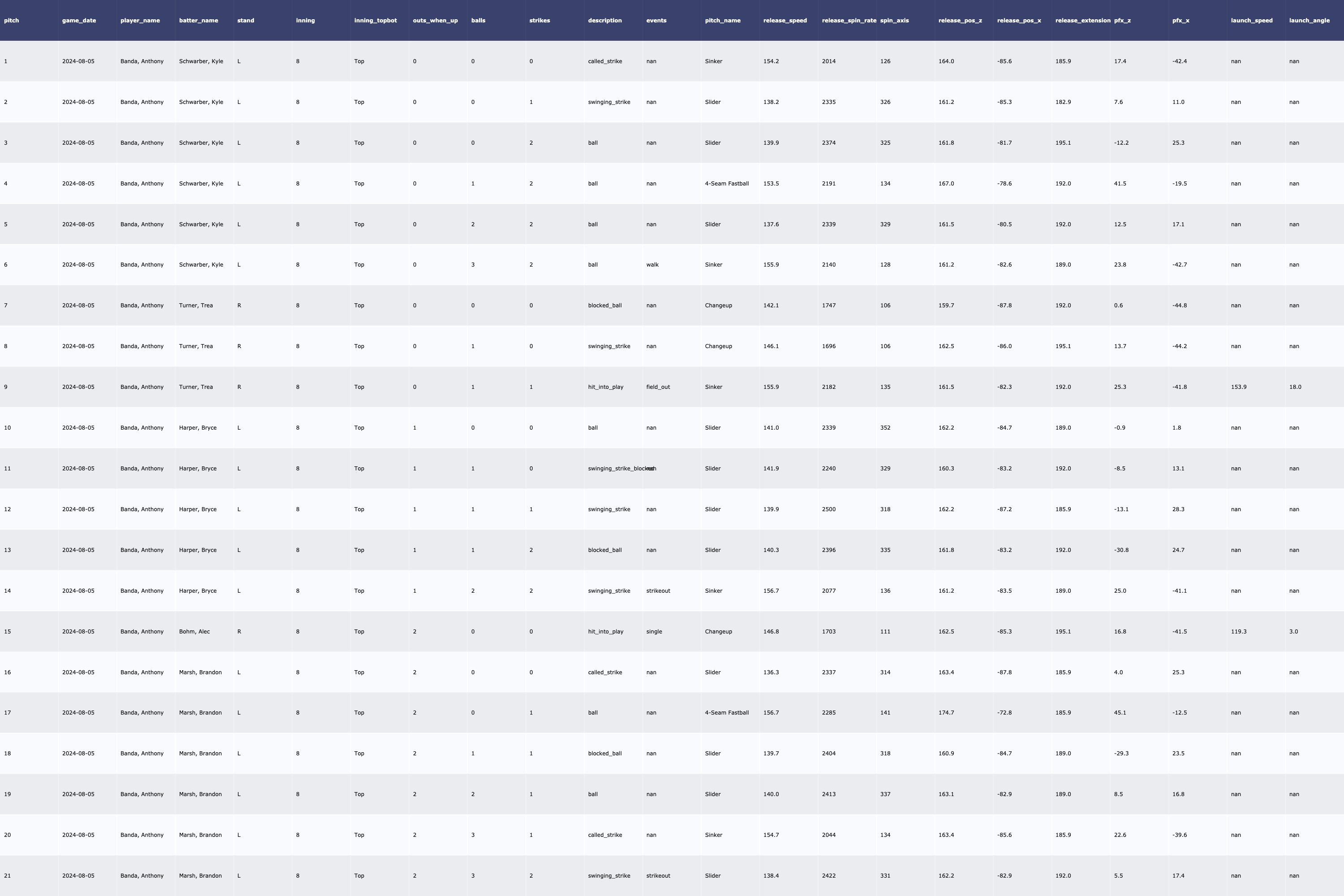1344x896 pixels.
Task: Select the Bohm, Alec batter cell
Action: [194, 632]
